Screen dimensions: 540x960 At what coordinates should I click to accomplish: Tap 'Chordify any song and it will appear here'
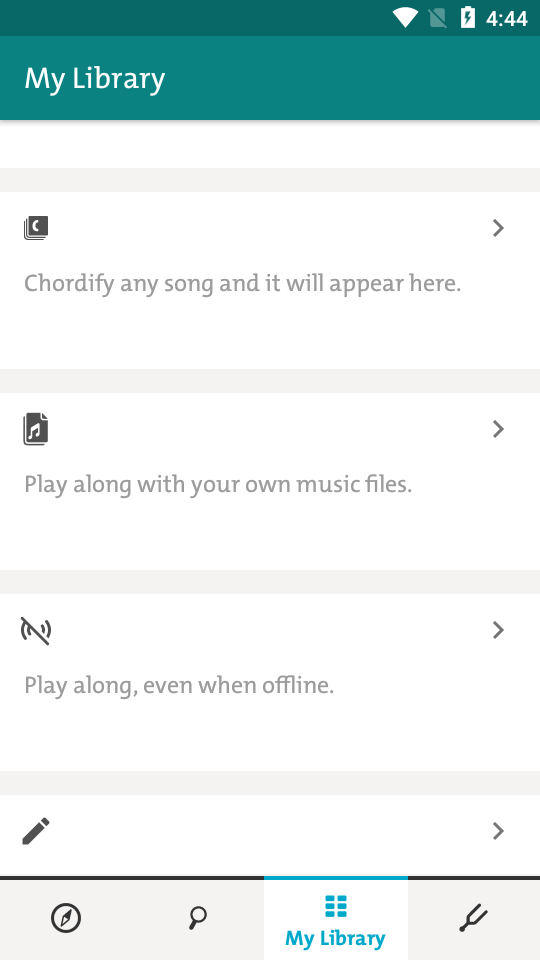242,284
